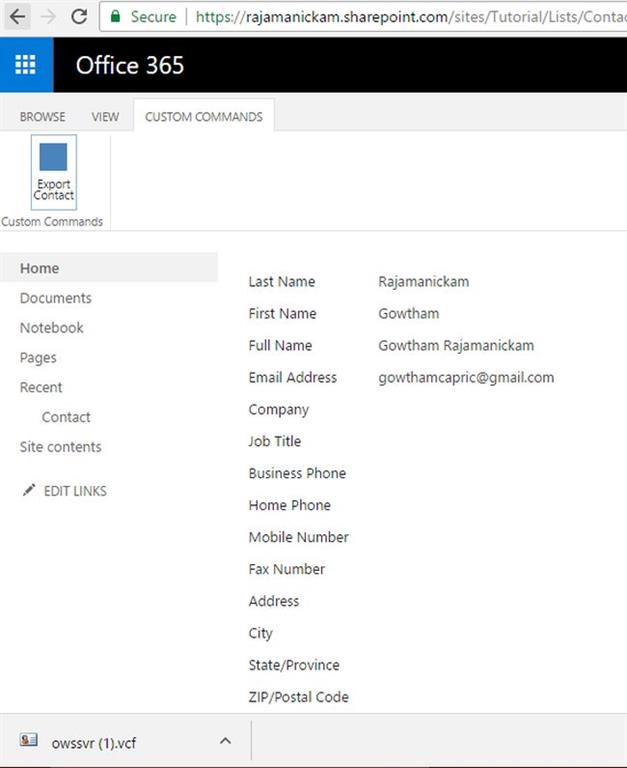Viewport: 627px width, 768px height.
Task: Select the CUSTOM COMMANDS ribbon tab
Action: click(x=204, y=117)
